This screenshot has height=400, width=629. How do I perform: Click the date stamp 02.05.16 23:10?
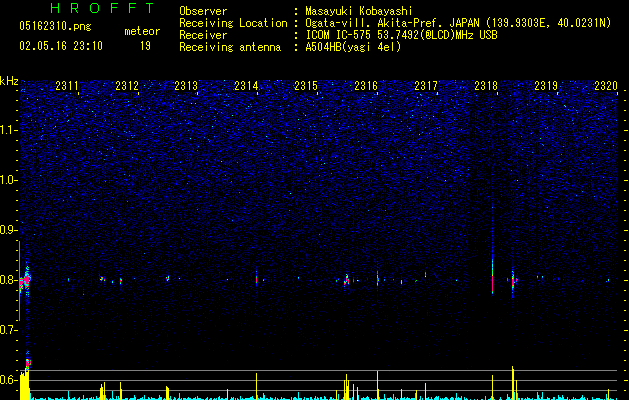click(61, 46)
